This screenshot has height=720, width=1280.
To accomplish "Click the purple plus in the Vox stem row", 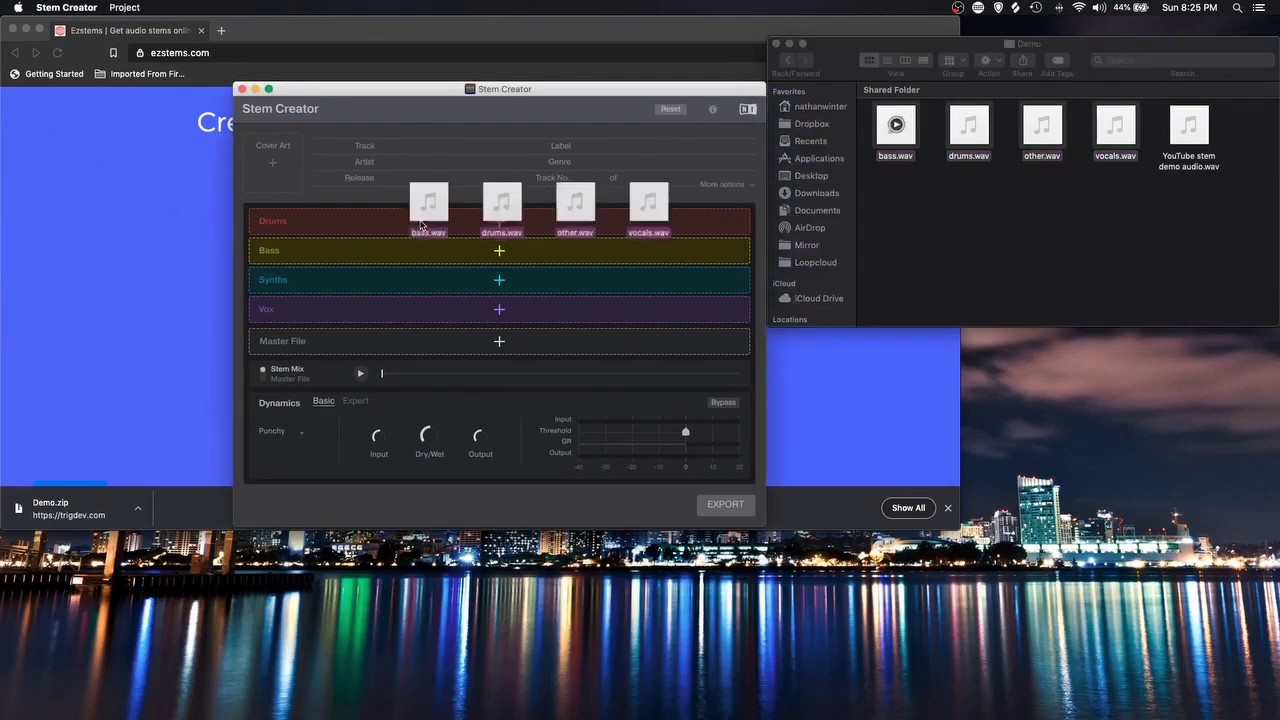I will (499, 309).
